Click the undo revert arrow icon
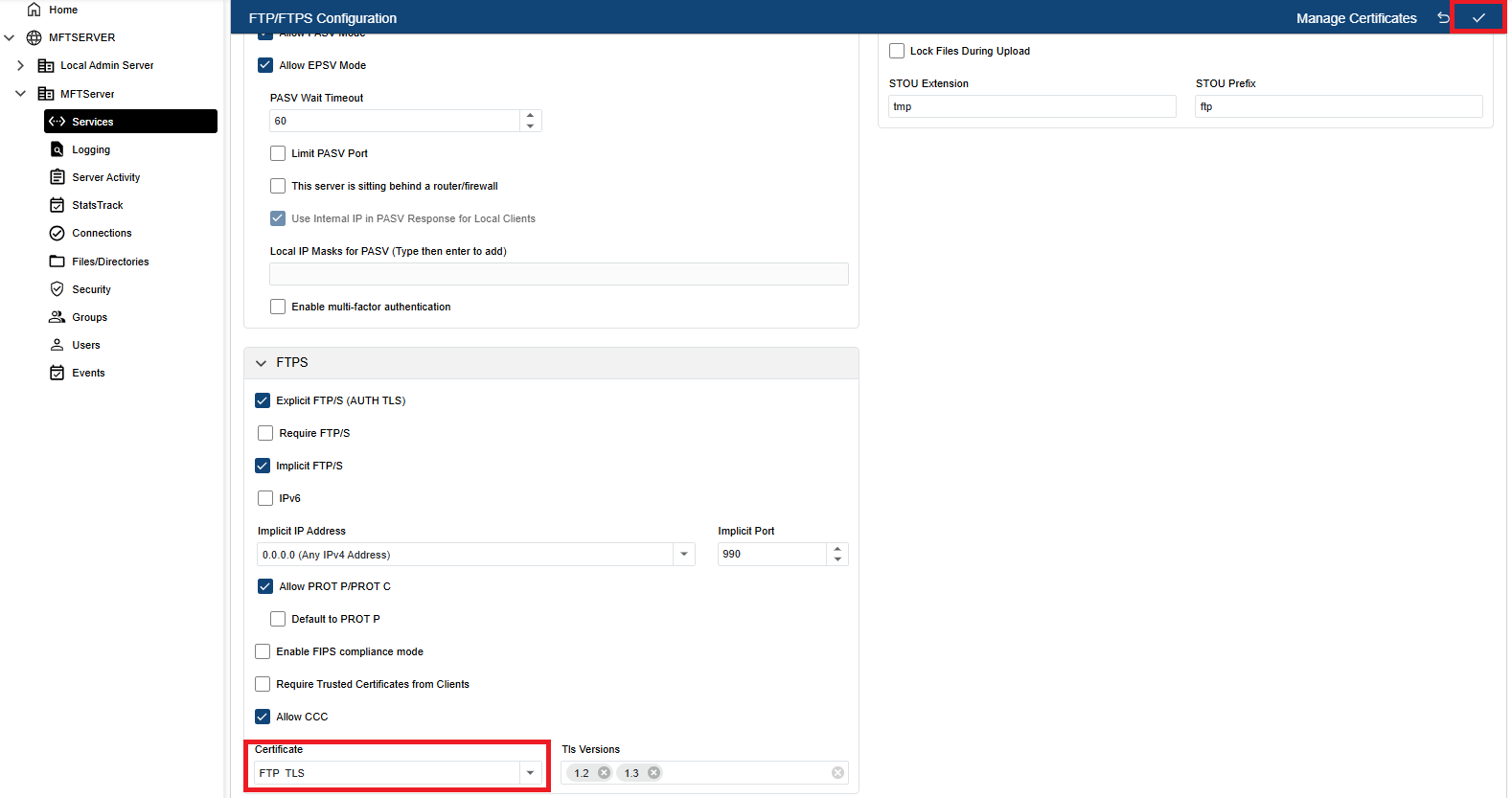This screenshot has height=798, width=1512. pos(1443,18)
